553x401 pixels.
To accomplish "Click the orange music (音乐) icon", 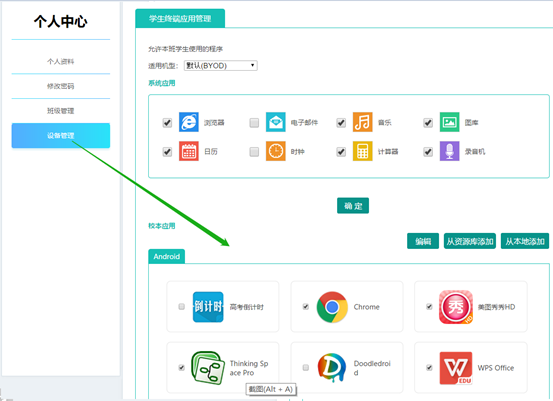I will point(363,122).
